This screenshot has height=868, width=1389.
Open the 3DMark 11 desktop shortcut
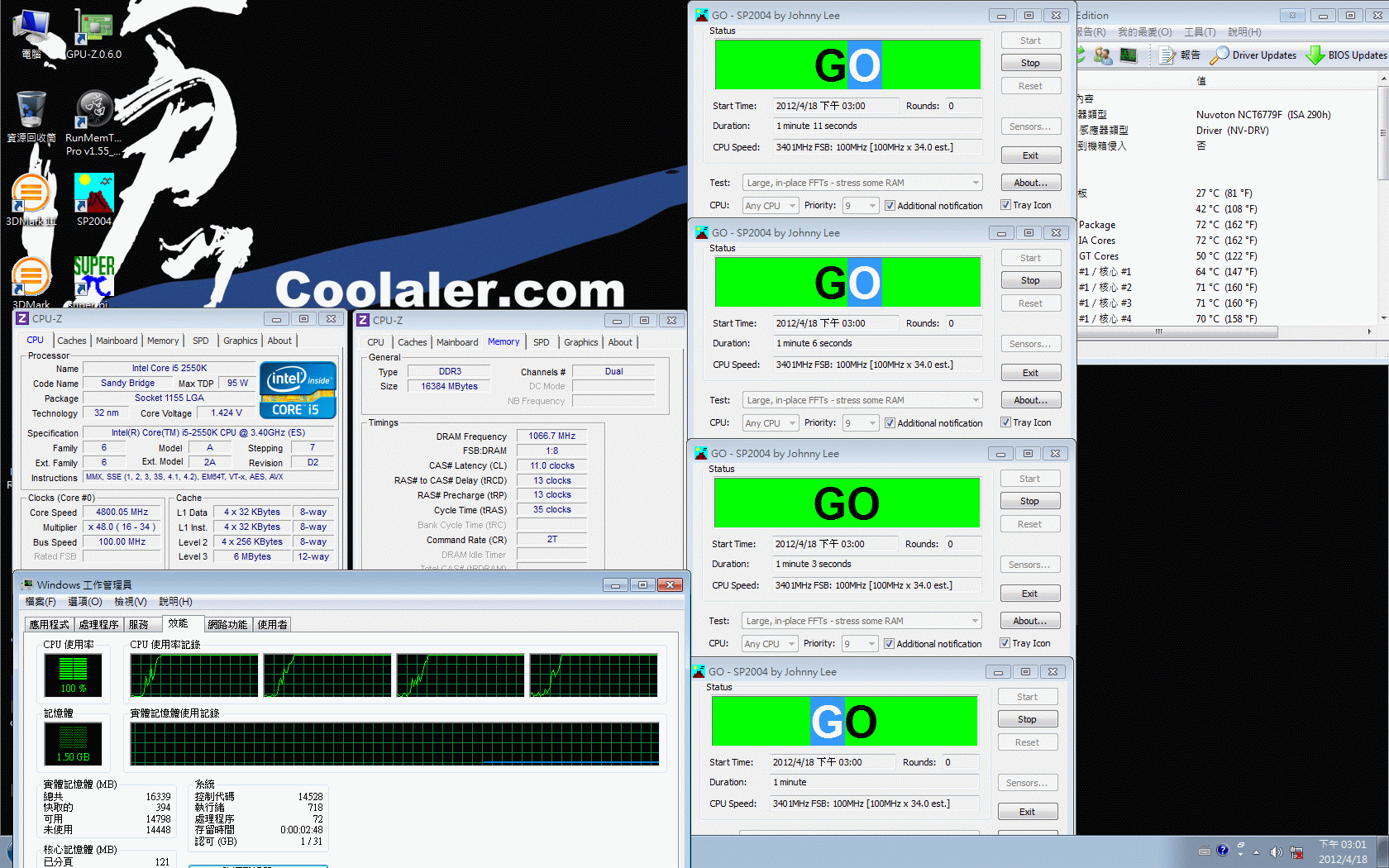click(31, 199)
